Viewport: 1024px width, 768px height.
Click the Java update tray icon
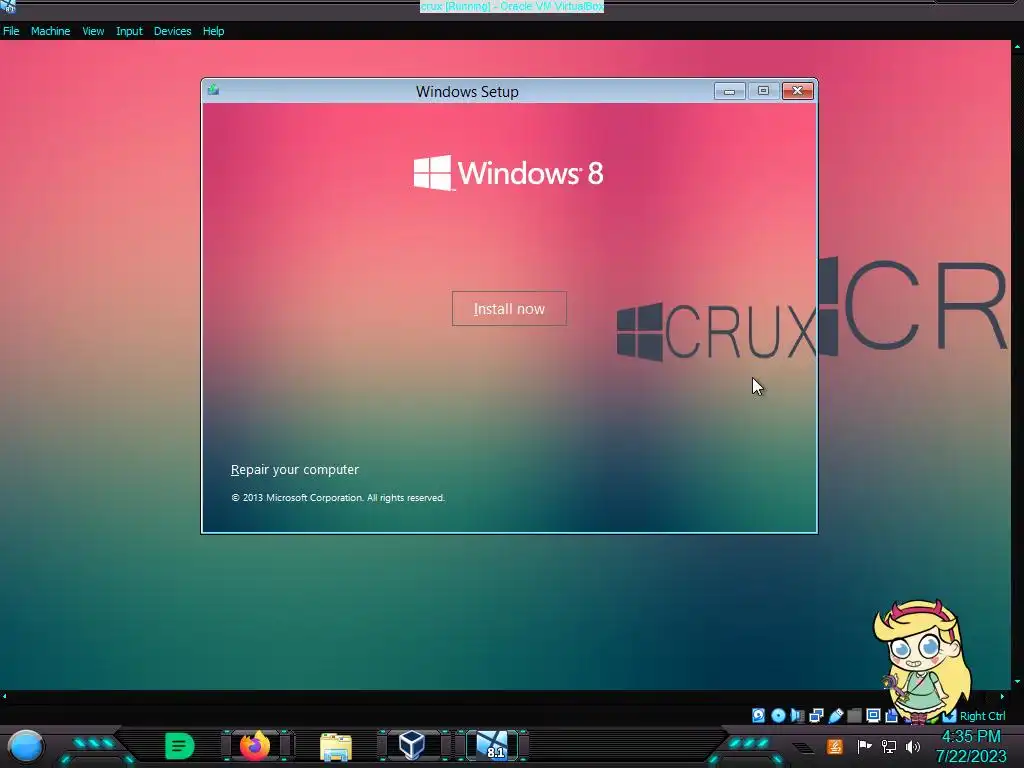pos(835,747)
